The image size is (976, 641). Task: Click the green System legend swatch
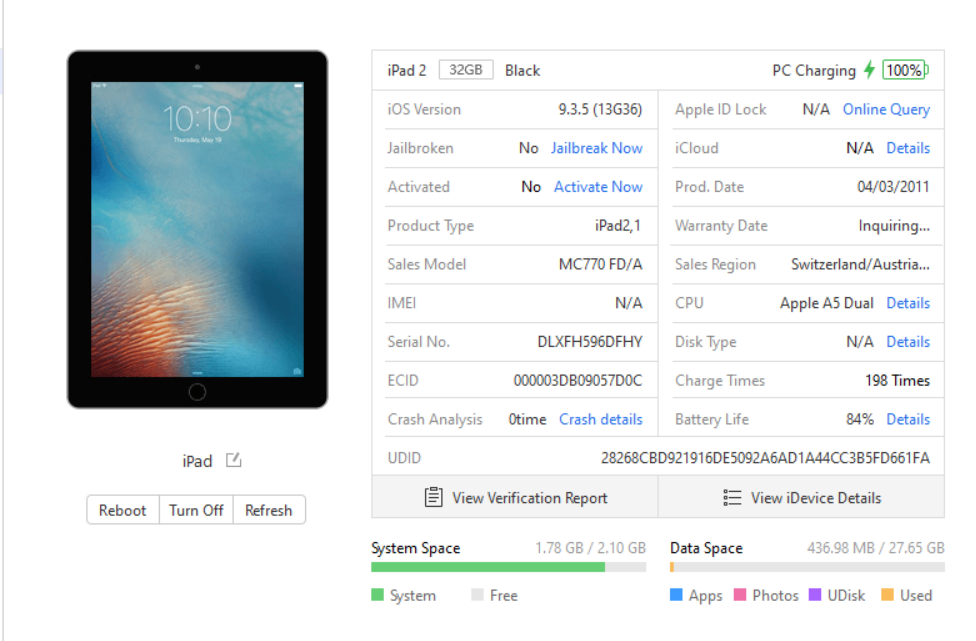coord(377,594)
